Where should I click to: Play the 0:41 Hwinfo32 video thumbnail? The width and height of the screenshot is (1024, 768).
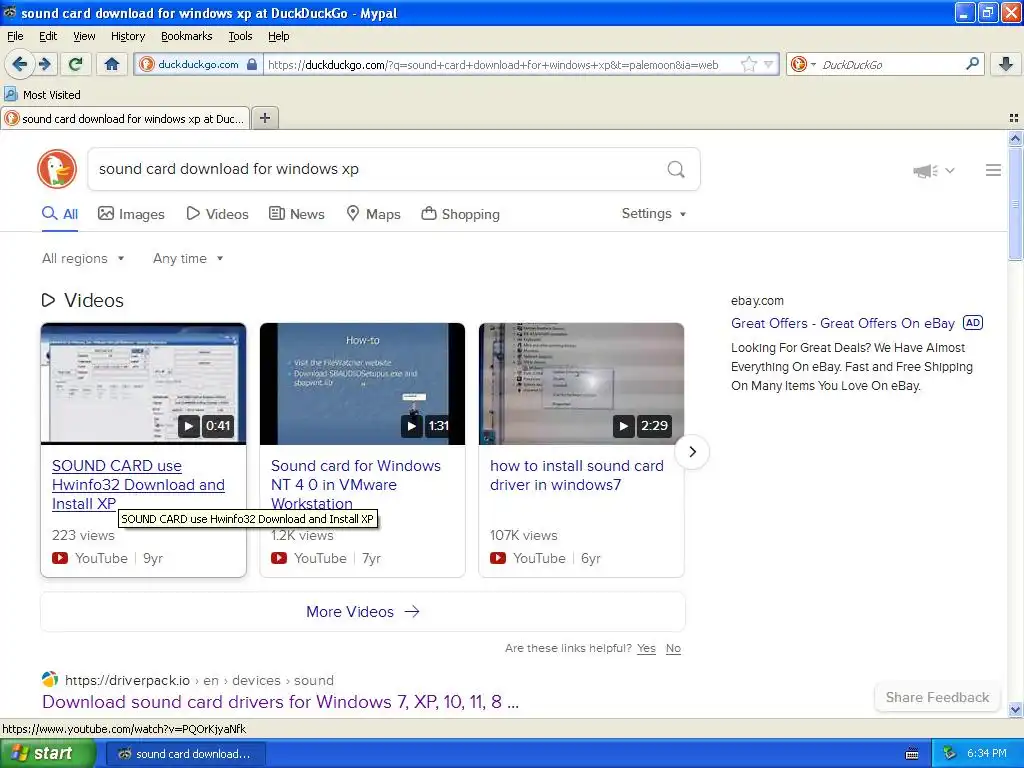point(144,384)
